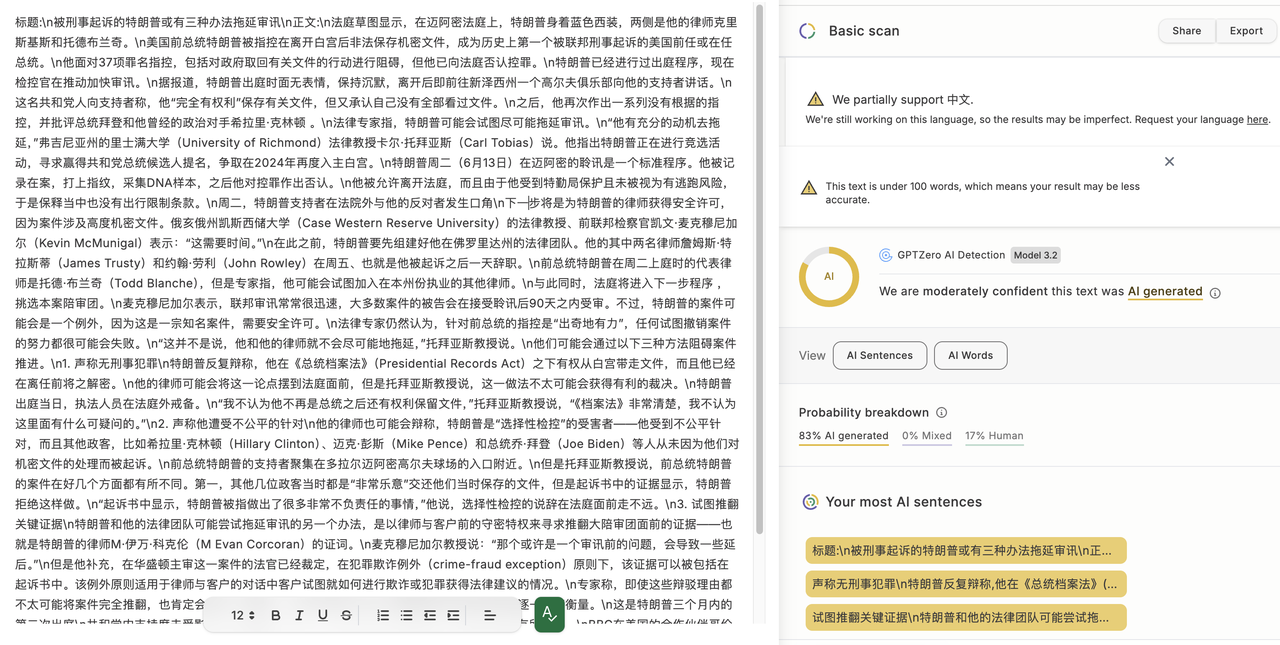Click the 'Probability breakdown' heading
This screenshot has width=1280, height=645.
[864, 412]
